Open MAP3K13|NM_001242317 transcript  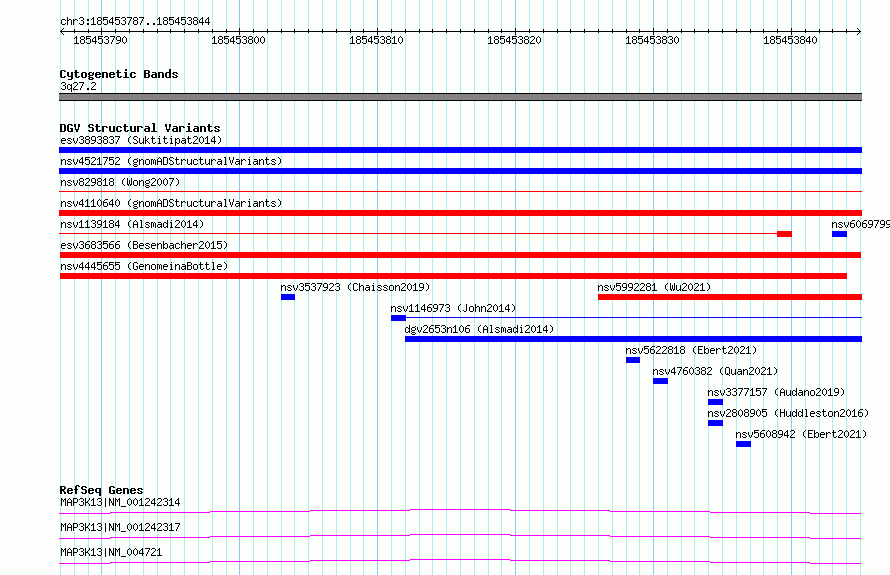pyautogui.click(x=120, y=527)
